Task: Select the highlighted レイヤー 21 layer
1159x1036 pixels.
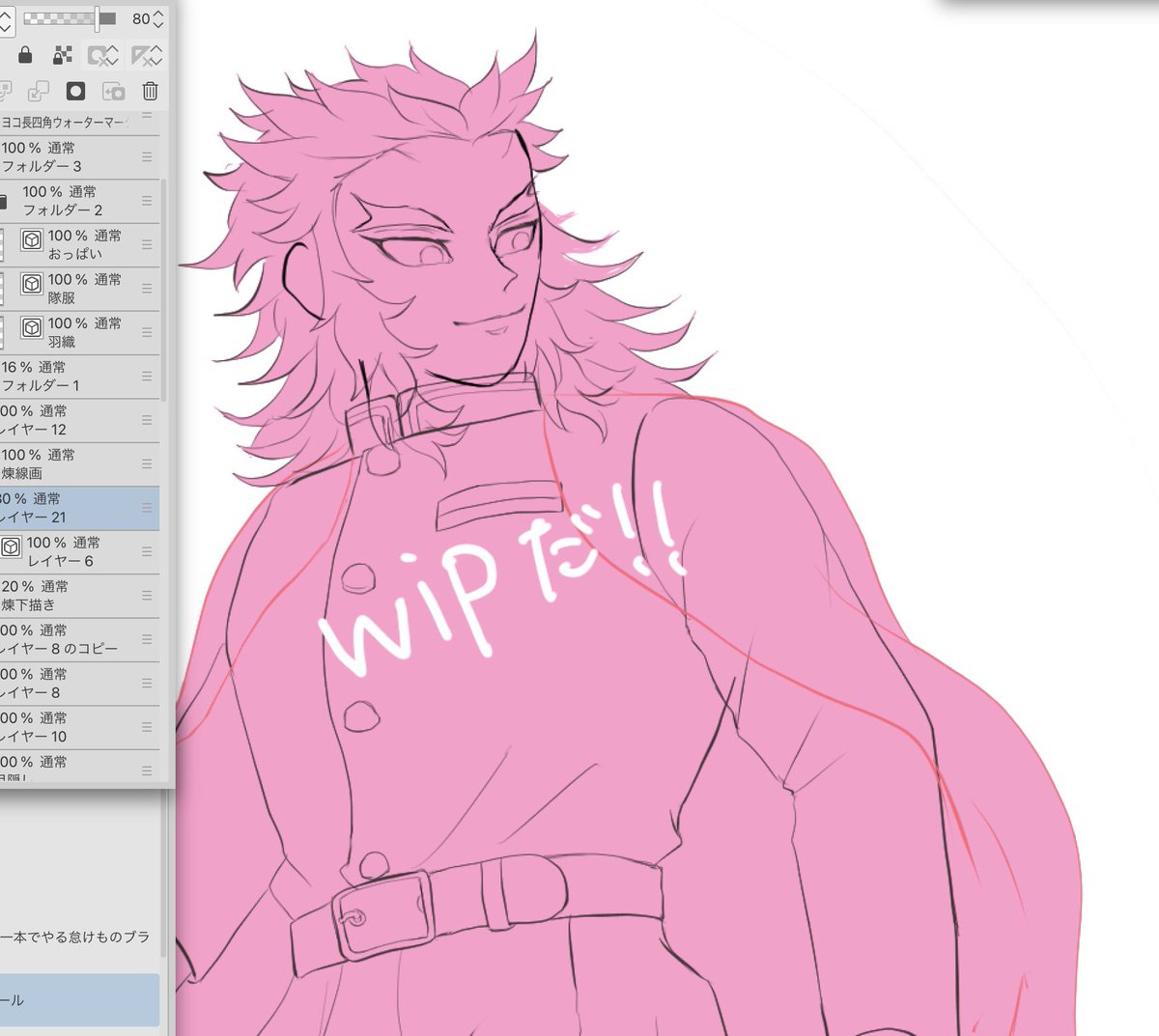Action: pos(79,508)
